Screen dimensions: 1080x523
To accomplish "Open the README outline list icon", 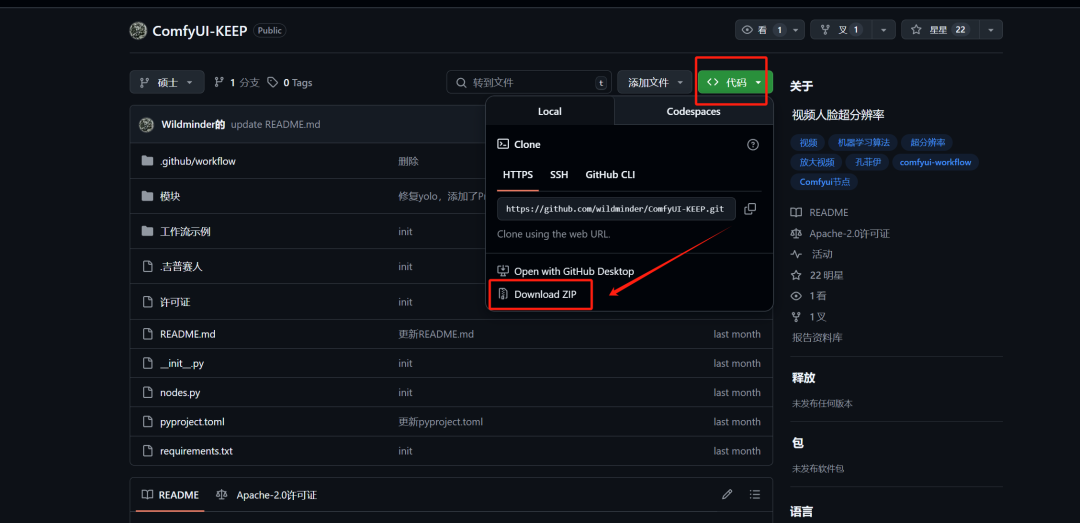I will click(755, 494).
